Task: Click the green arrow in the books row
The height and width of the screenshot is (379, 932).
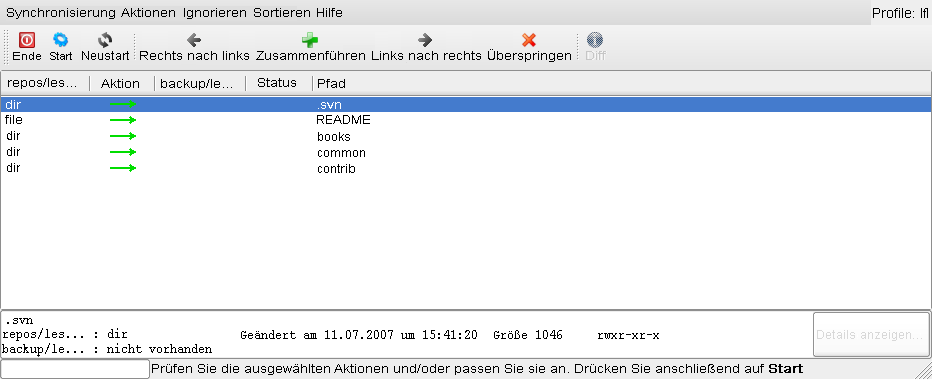Action: pyautogui.click(x=123, y=136)
